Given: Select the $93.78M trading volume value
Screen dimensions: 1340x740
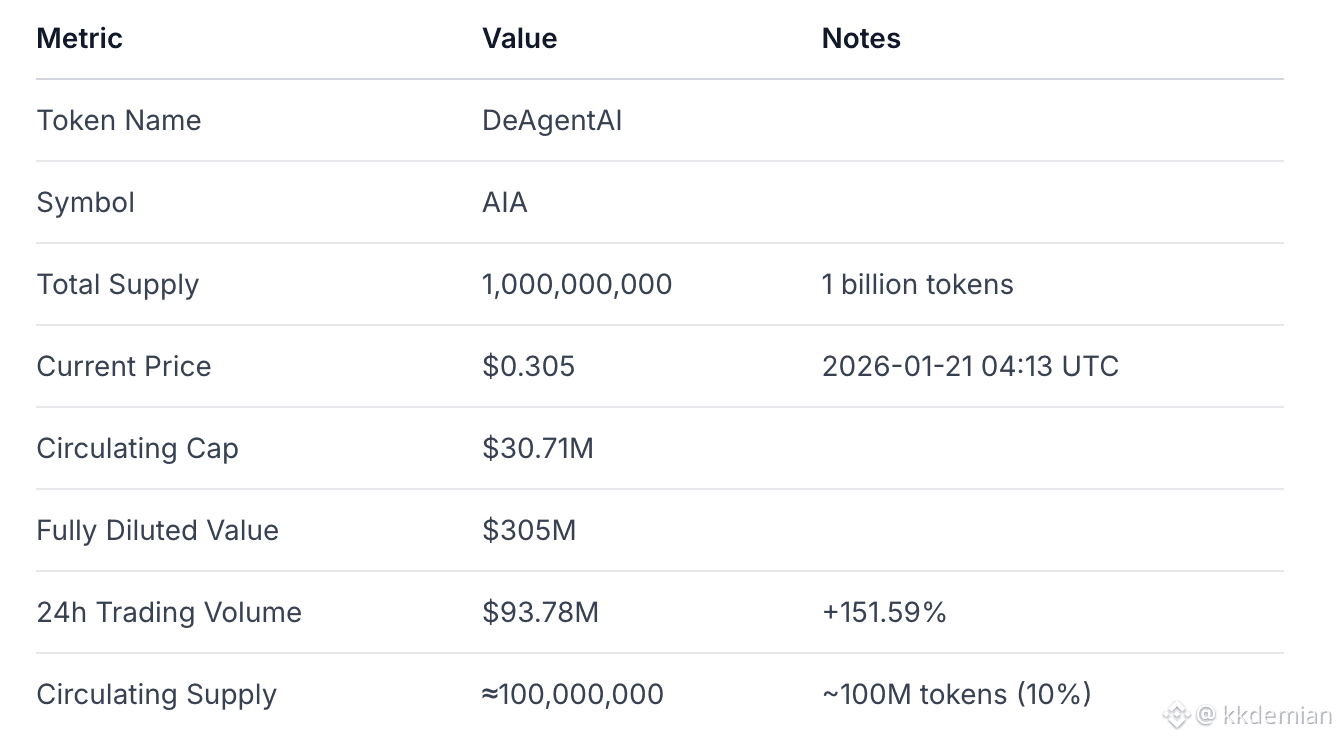Looking at the screenshot, I should point(541,613).
